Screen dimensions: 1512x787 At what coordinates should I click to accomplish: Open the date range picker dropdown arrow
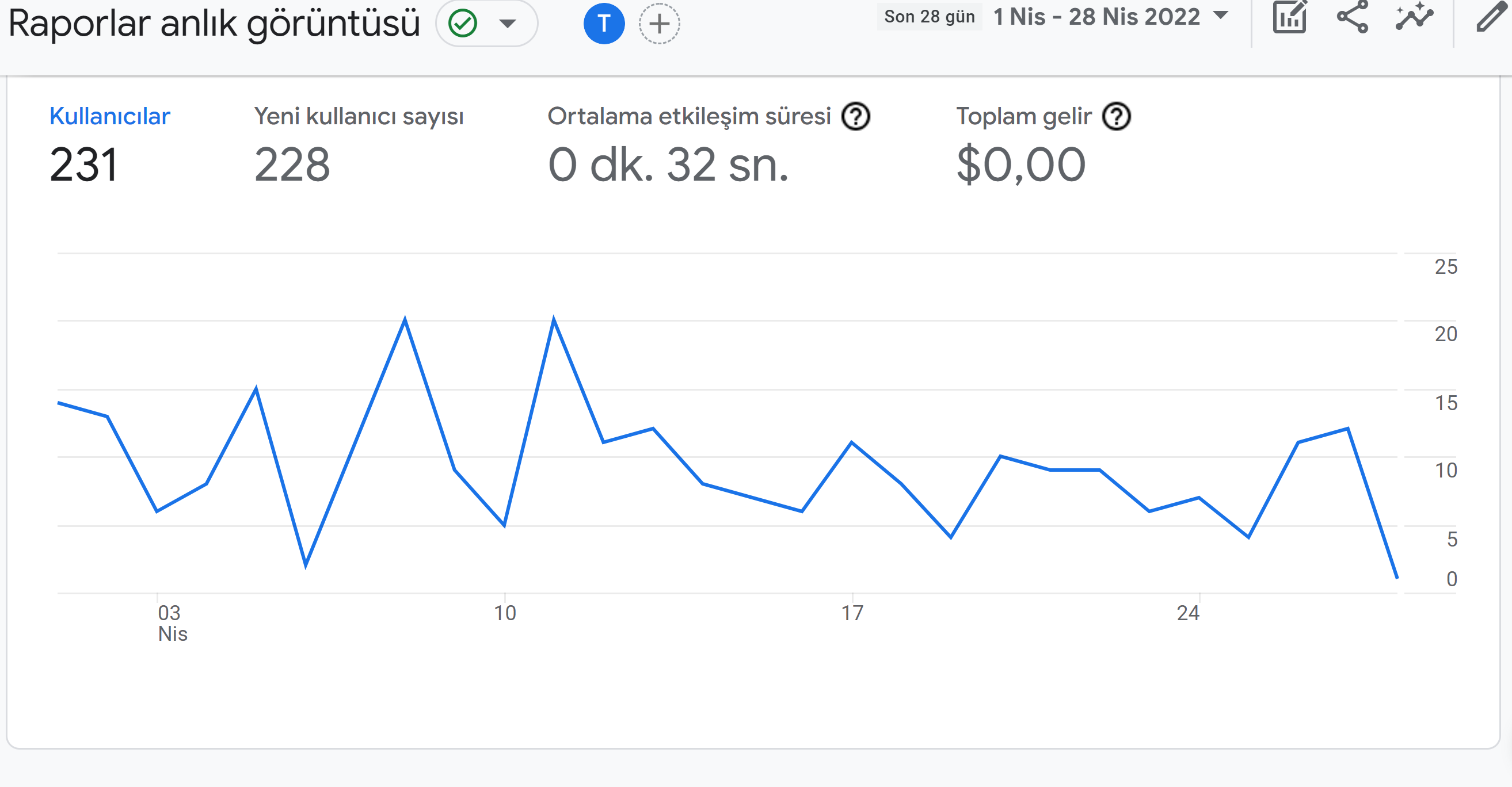[1220, 16]
